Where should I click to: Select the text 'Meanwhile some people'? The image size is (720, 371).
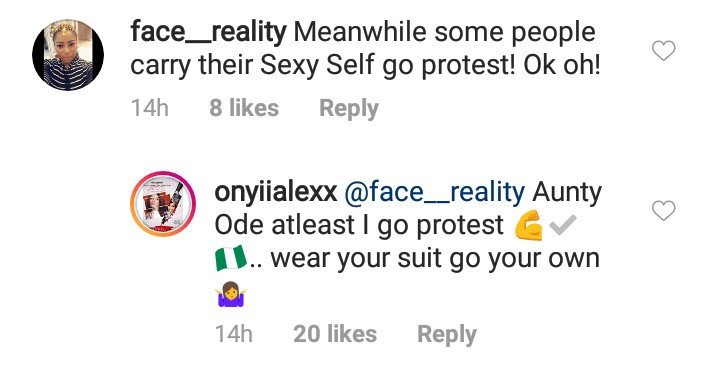444,33
